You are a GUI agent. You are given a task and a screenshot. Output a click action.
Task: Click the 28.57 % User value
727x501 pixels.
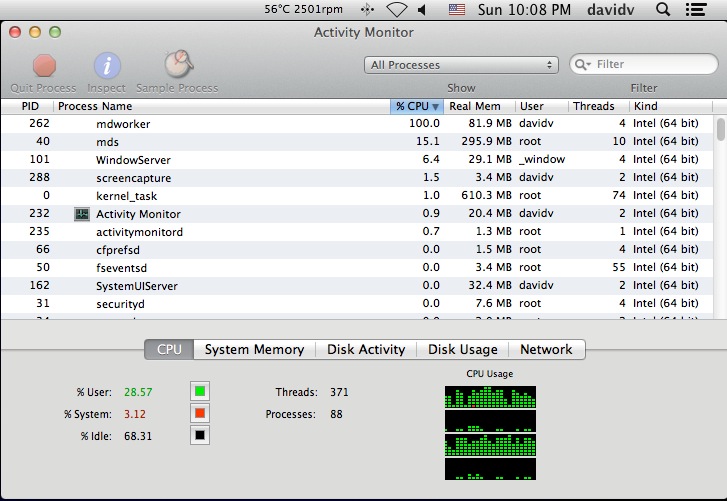point(138,392)
